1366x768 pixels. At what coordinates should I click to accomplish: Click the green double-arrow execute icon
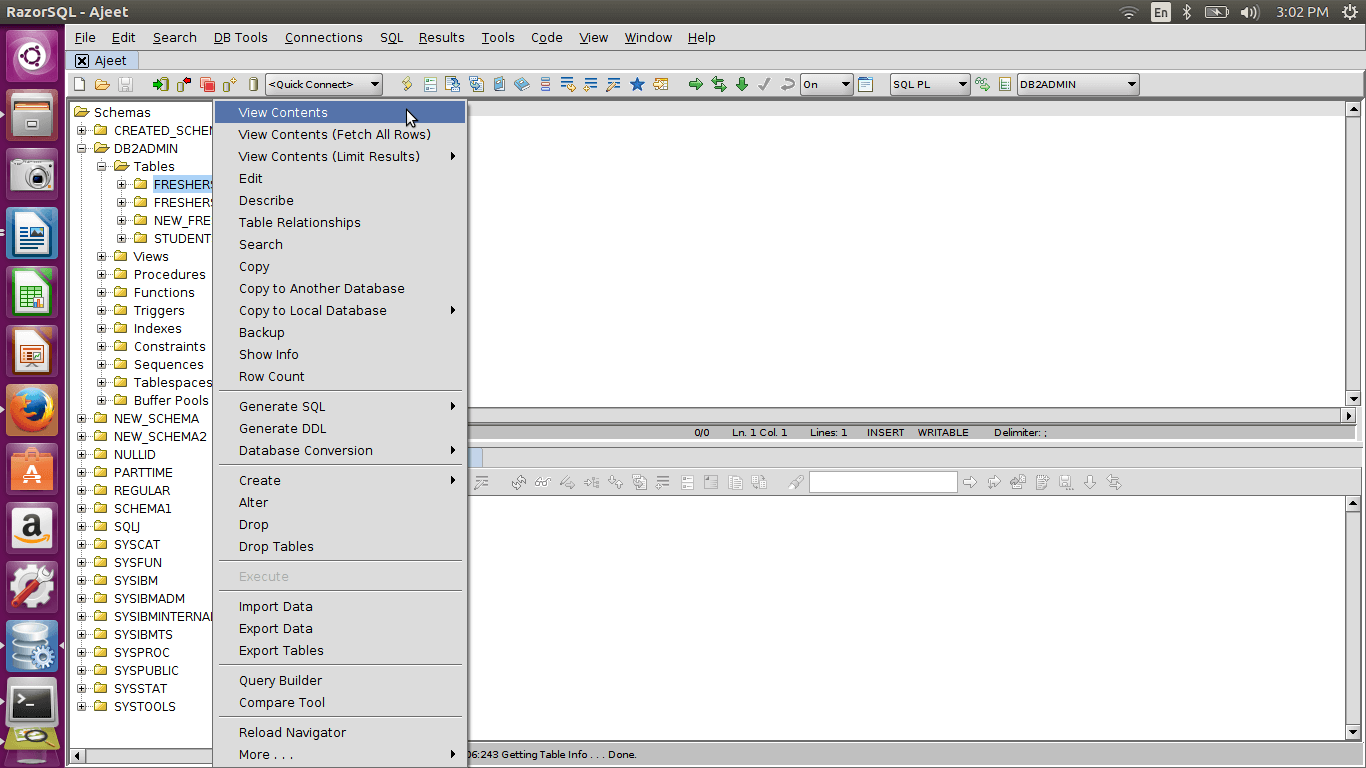(x=719, y=85)
